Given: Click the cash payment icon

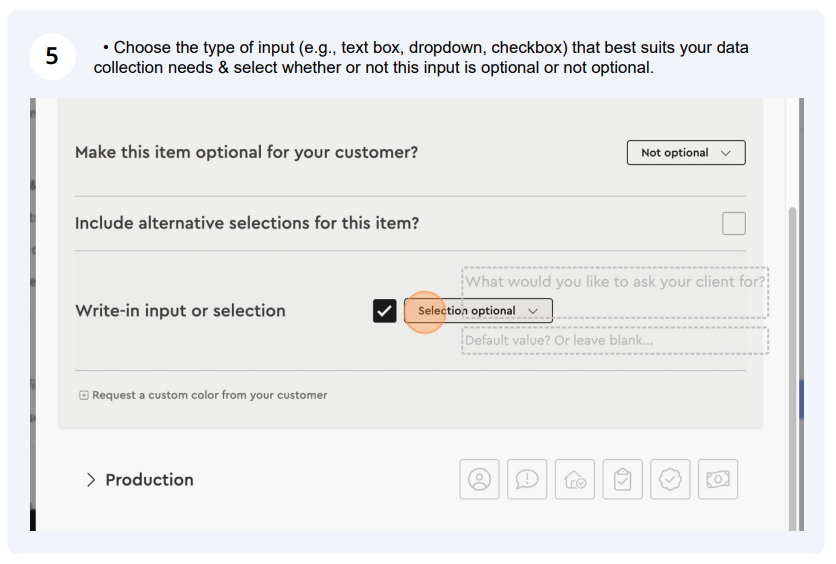Looking at the screenshot, I should pyautogui.click(x=718, y=479).
